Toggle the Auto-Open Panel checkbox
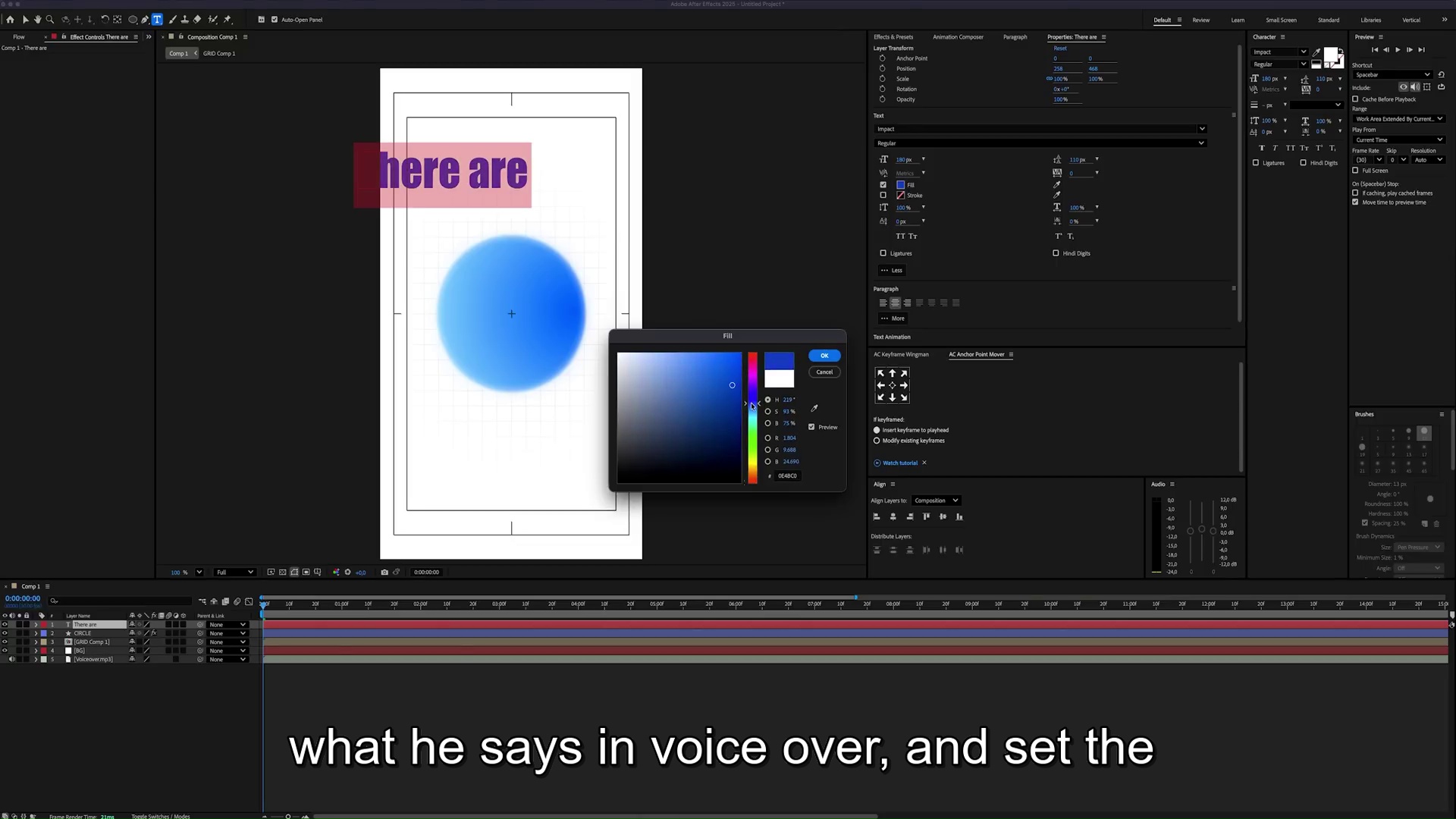Screen dimensions: 1456x819 [275, 20]
